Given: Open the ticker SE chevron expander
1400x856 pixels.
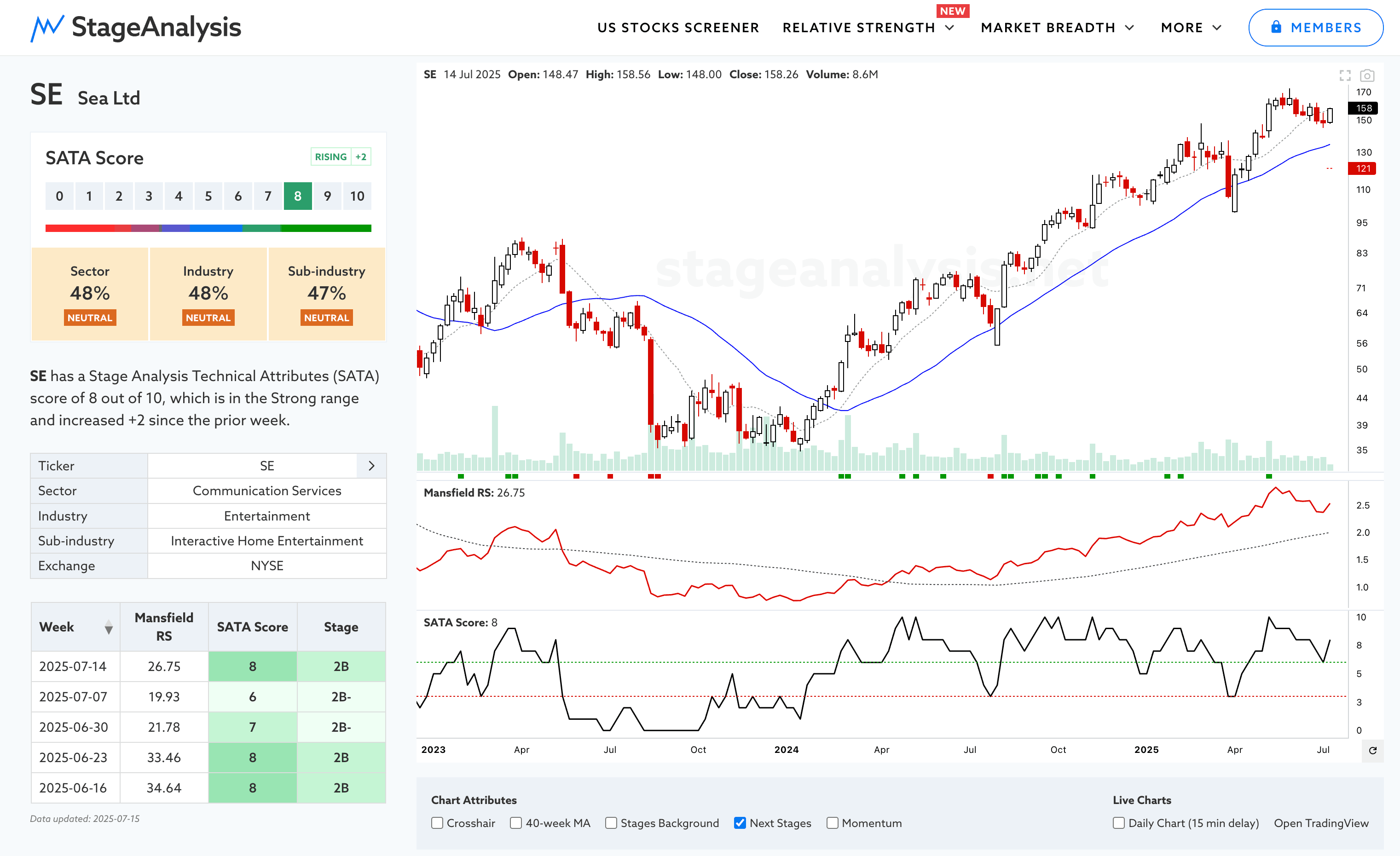Looking at the screenshot, I should pos(371,466).
